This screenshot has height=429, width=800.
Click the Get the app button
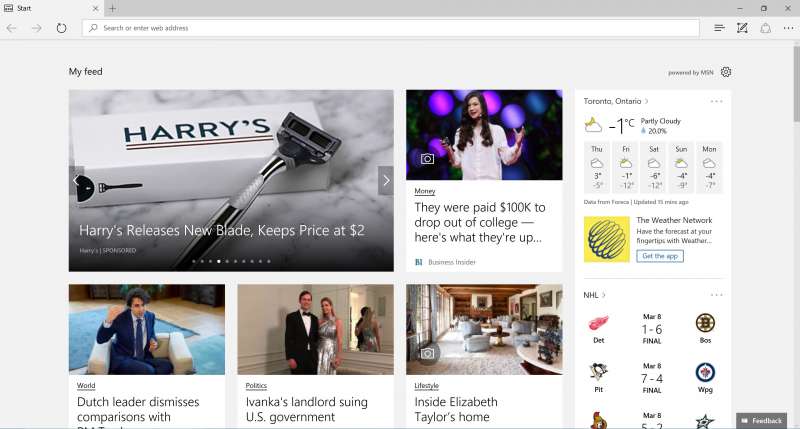660,256
